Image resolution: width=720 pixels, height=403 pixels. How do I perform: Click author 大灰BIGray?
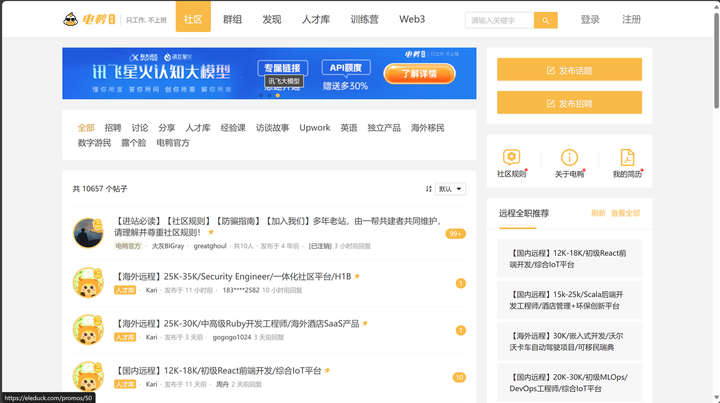point(168,246)
